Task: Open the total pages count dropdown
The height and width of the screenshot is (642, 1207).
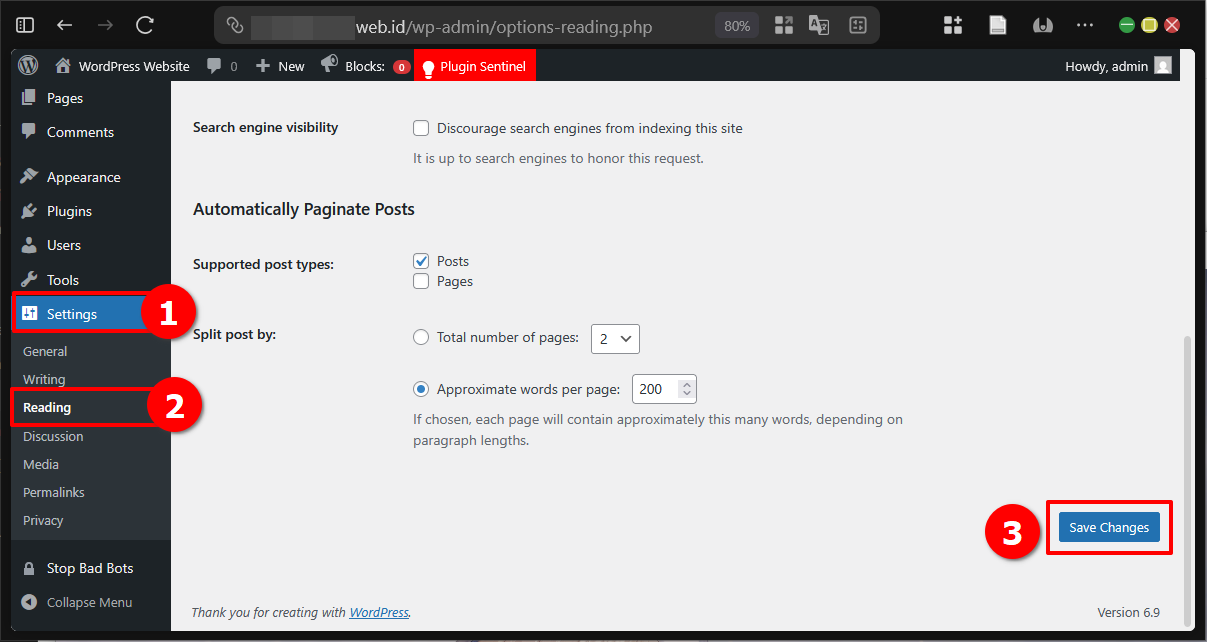Action: pyautogui.click(x=615, y=339)
